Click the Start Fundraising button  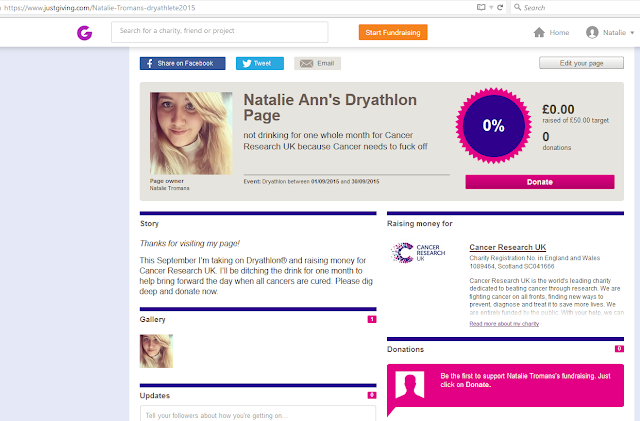pos(393,32)
